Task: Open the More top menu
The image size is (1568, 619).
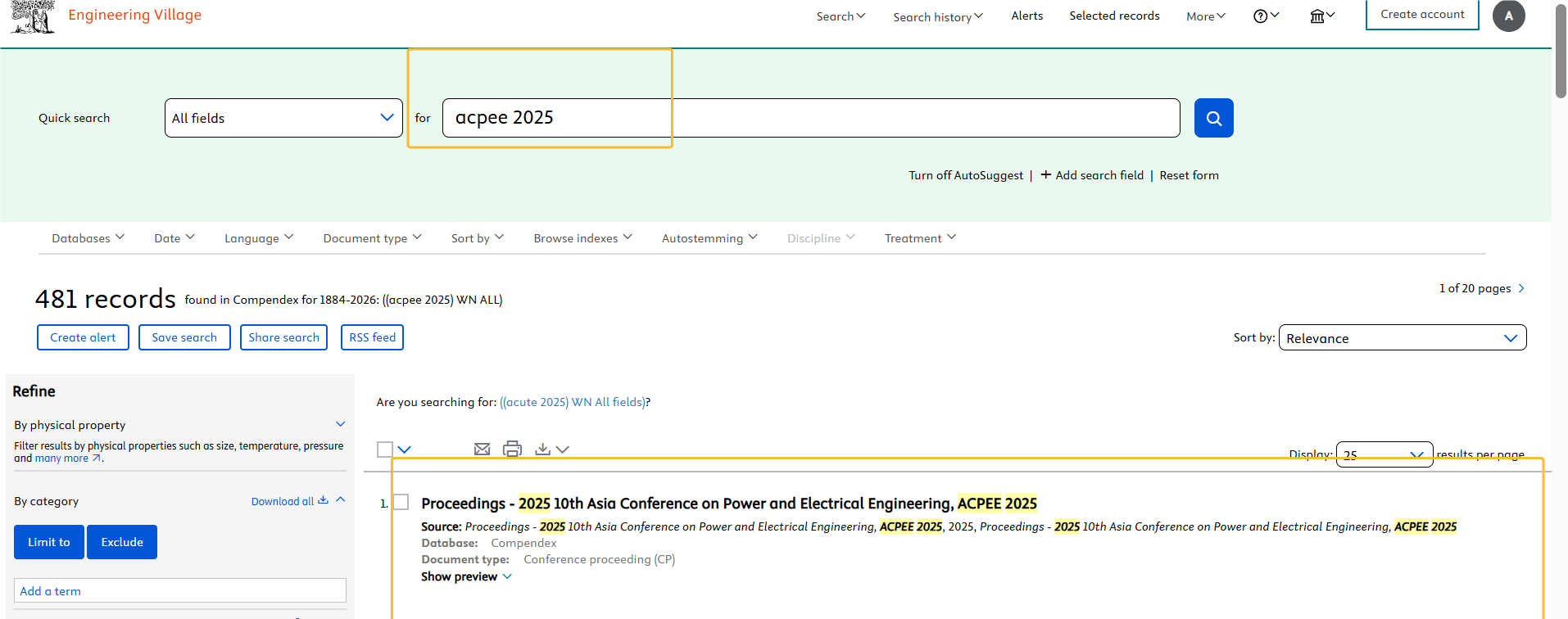Action: (x=1206, y=16)
